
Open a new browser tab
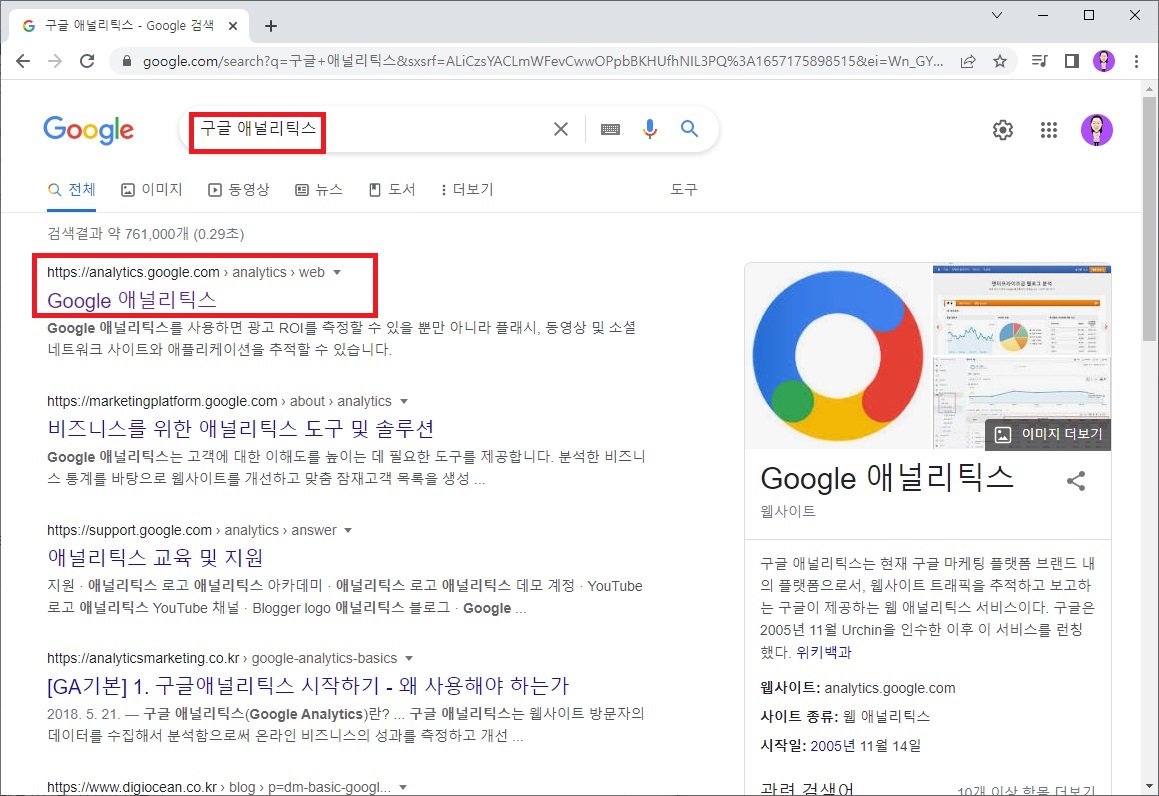coord(271,26)
